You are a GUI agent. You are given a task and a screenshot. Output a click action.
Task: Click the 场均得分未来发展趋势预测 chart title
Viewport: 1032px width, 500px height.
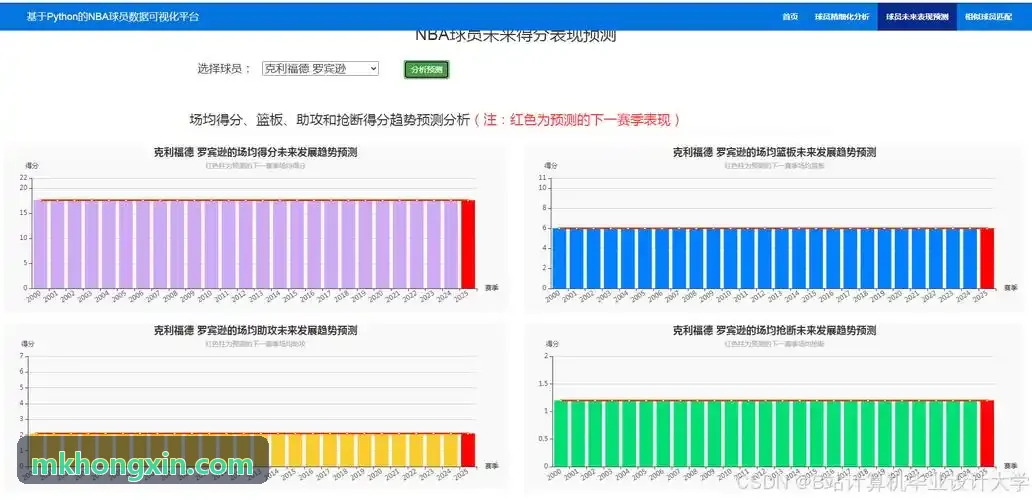(x=255, y=152)
